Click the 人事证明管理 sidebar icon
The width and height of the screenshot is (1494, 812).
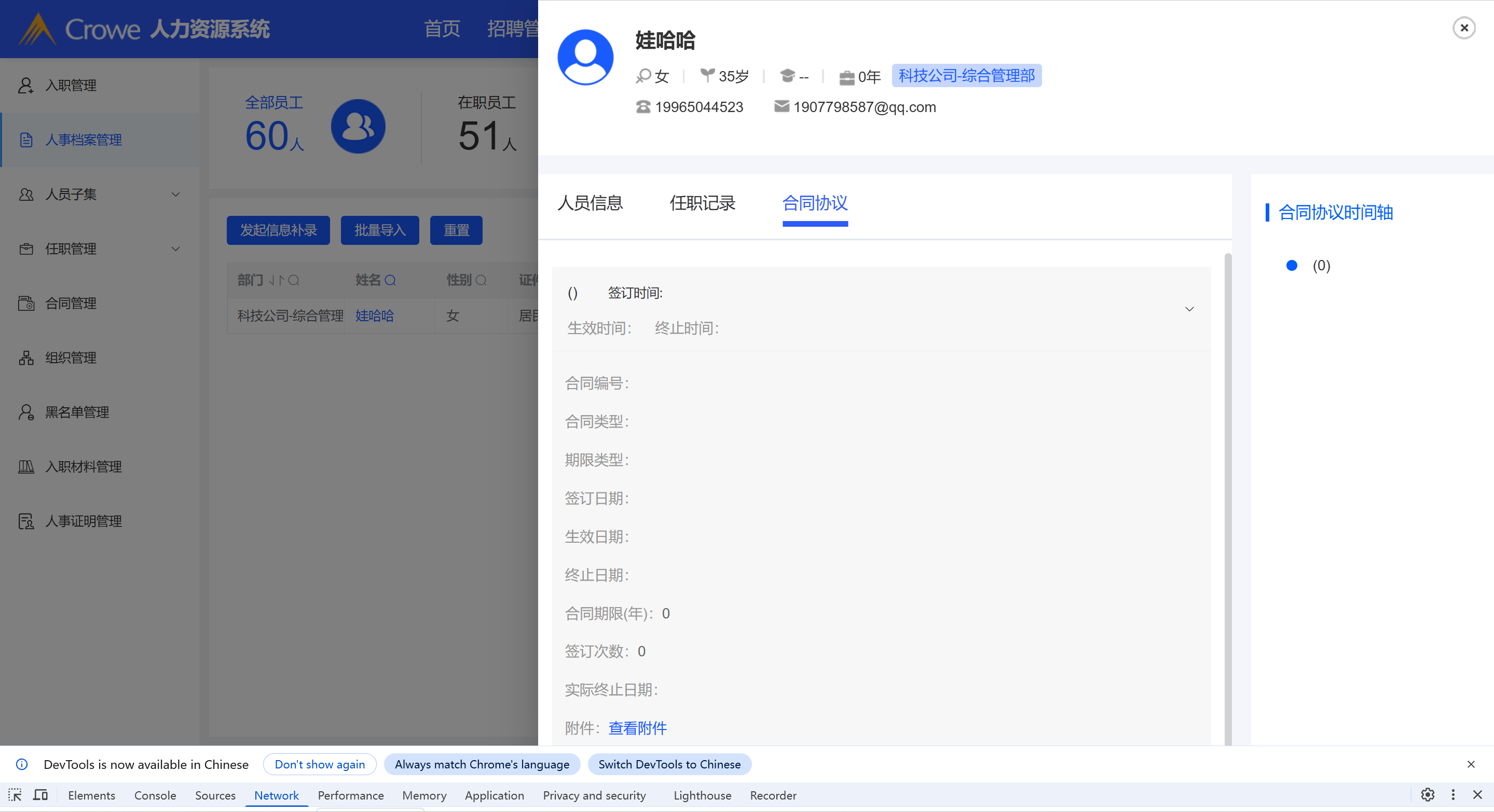[x=25, y=521]
